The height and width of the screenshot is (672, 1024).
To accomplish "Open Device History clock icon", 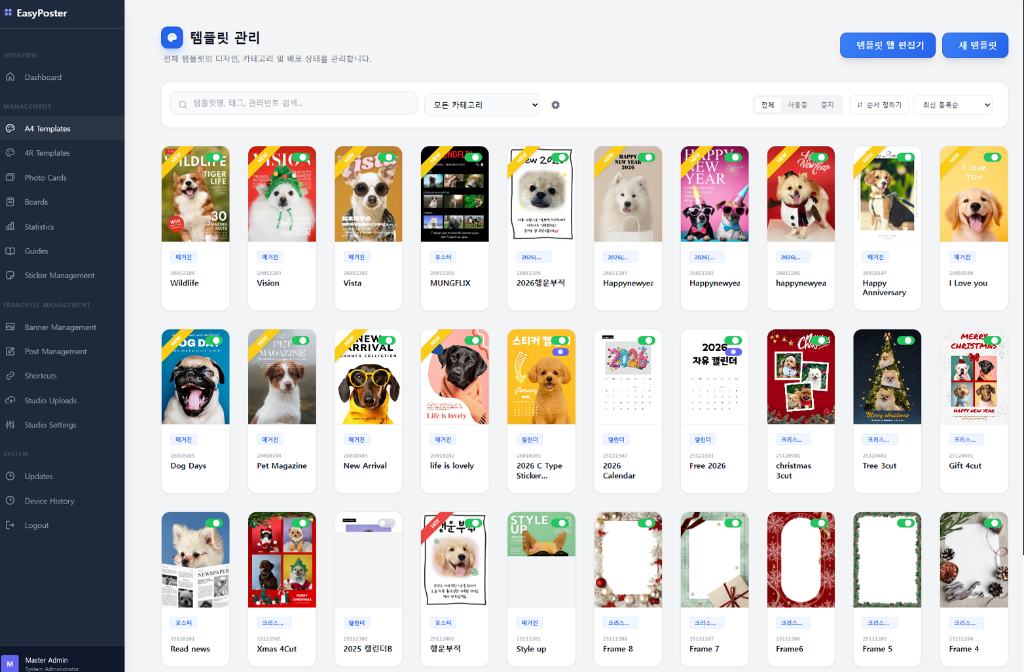I will point(10,501).
